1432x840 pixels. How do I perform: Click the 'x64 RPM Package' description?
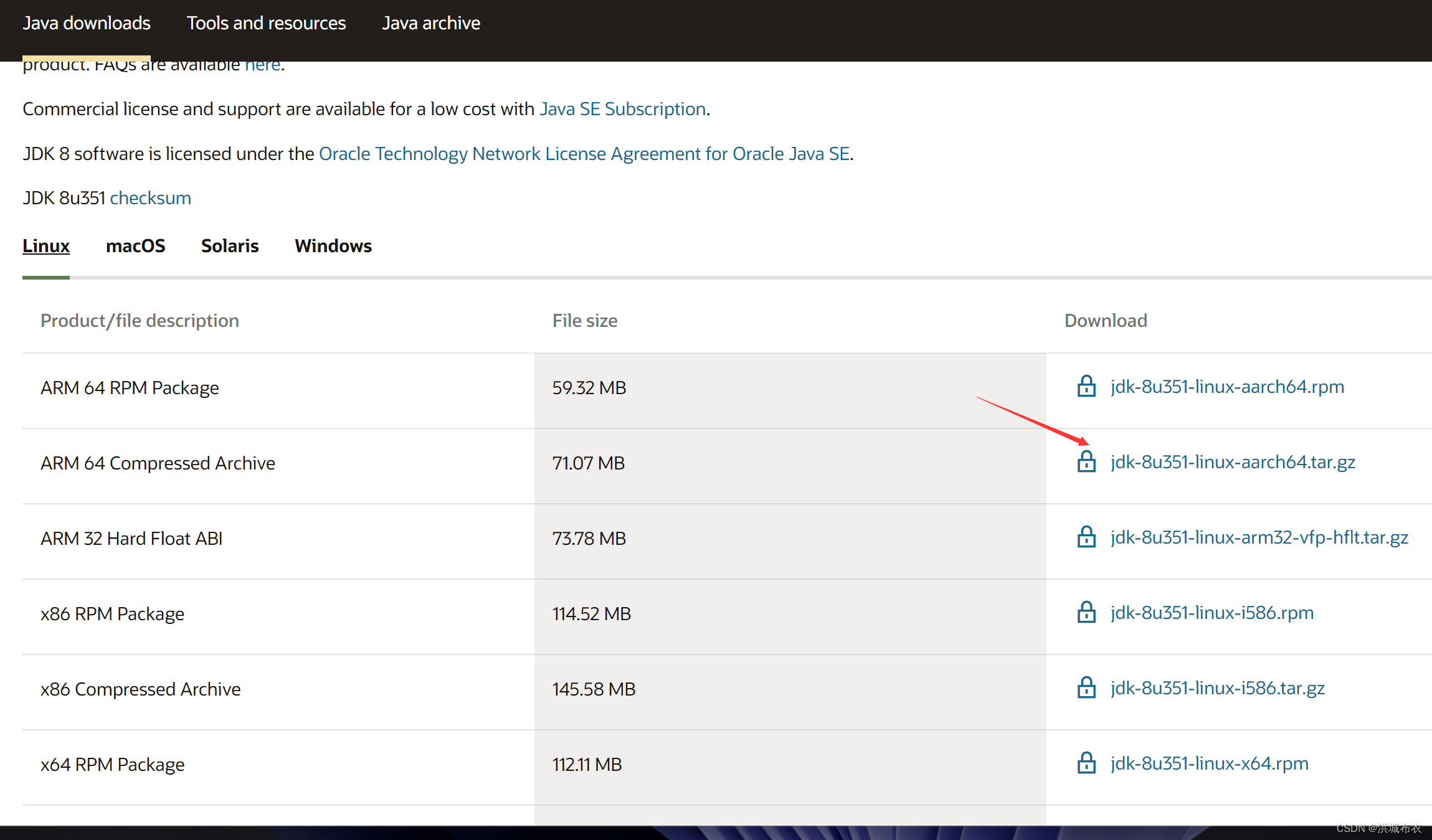(112, 765)
